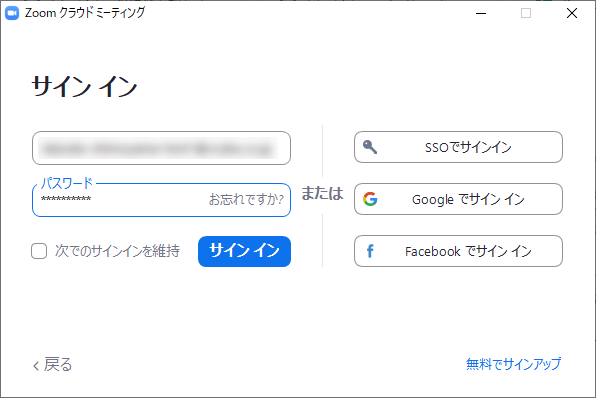596x398 pixels.
Task: Sign in with Facebook button
Action: (458, 251)
